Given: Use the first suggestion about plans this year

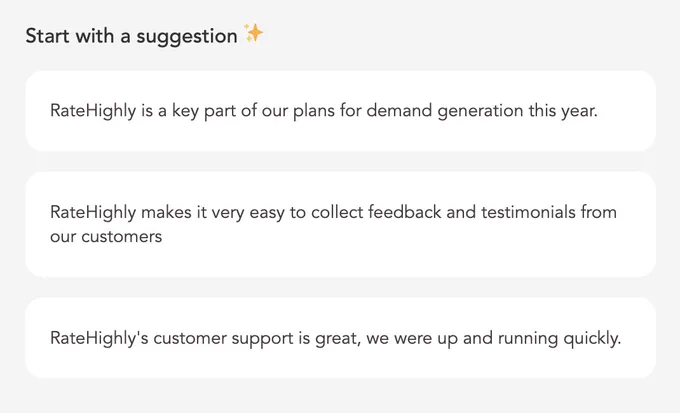Looking at the screenshot, I should point(340,111).
